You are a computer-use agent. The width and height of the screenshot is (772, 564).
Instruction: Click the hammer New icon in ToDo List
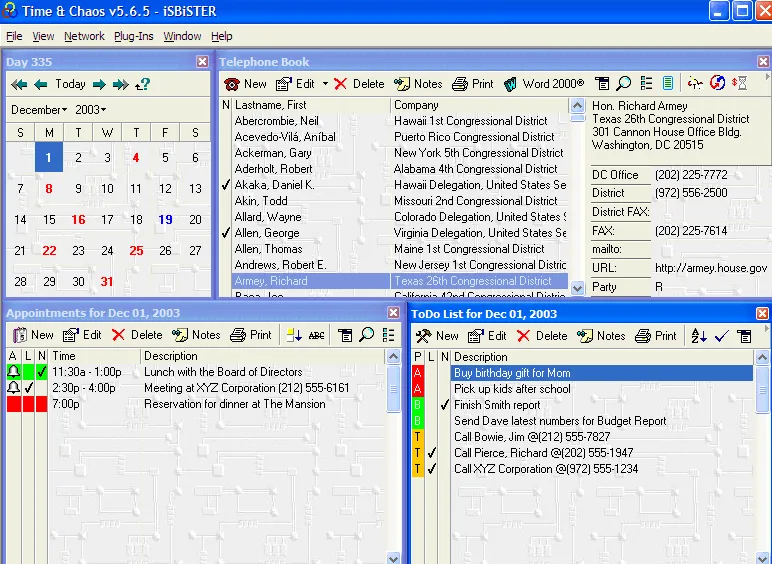[x=423, y=336]
